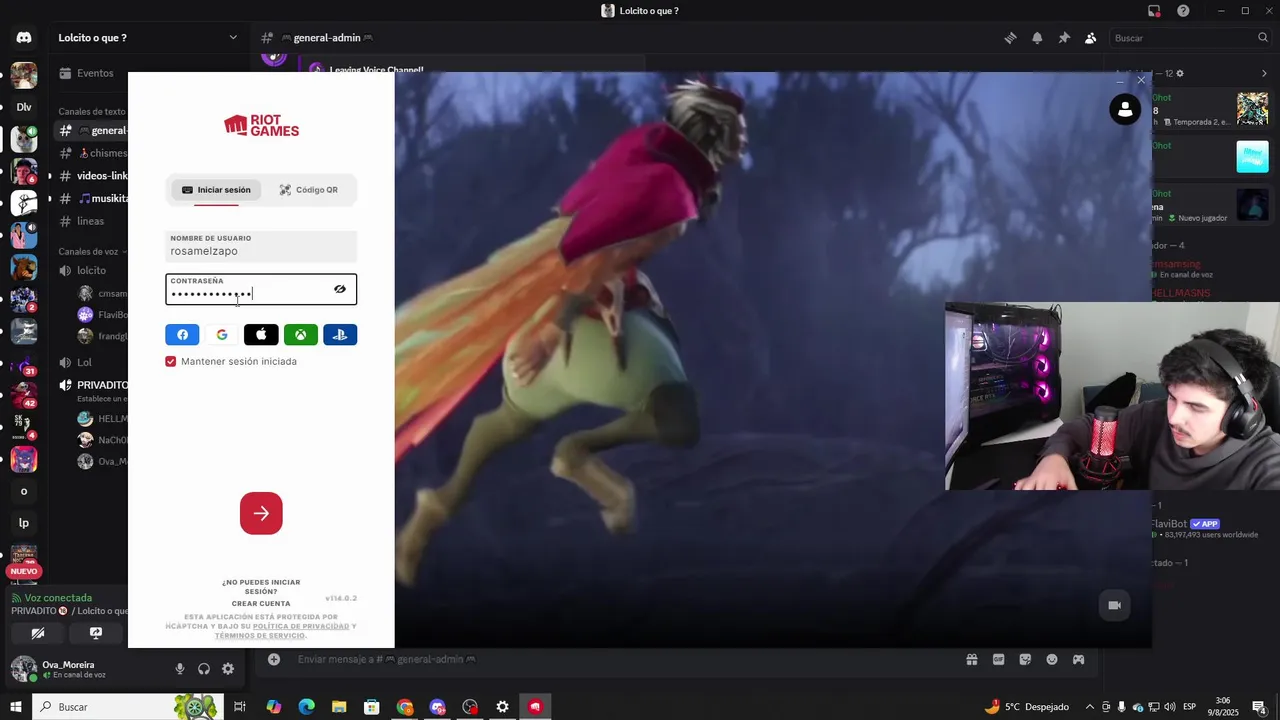The image size is (1280, 720).
Task: Open the Crear cuenta link
Action: click(x=261, y=604)
